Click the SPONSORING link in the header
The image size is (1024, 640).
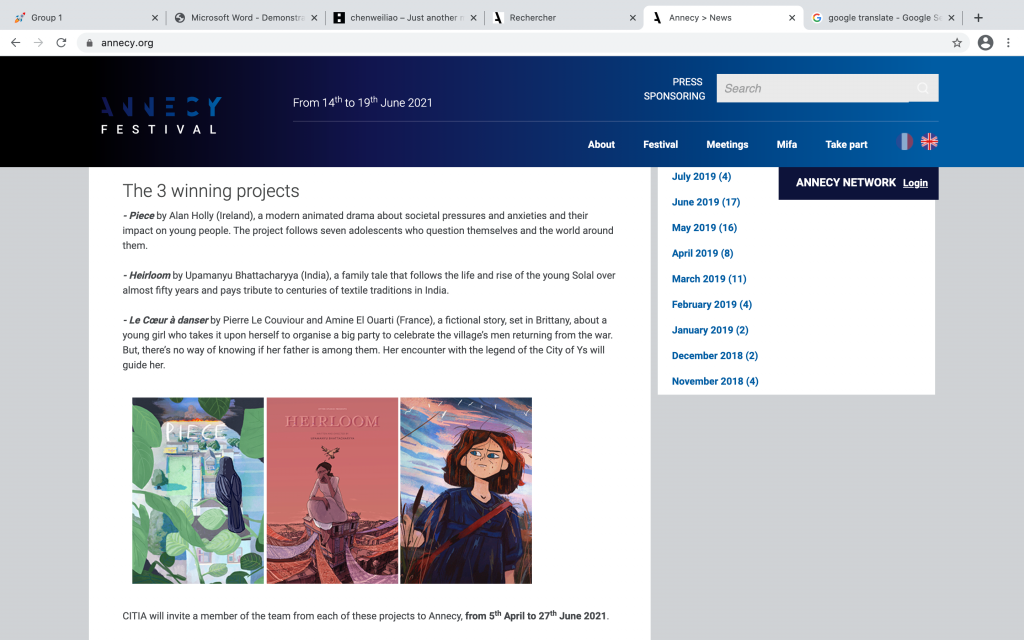[674, 96]
